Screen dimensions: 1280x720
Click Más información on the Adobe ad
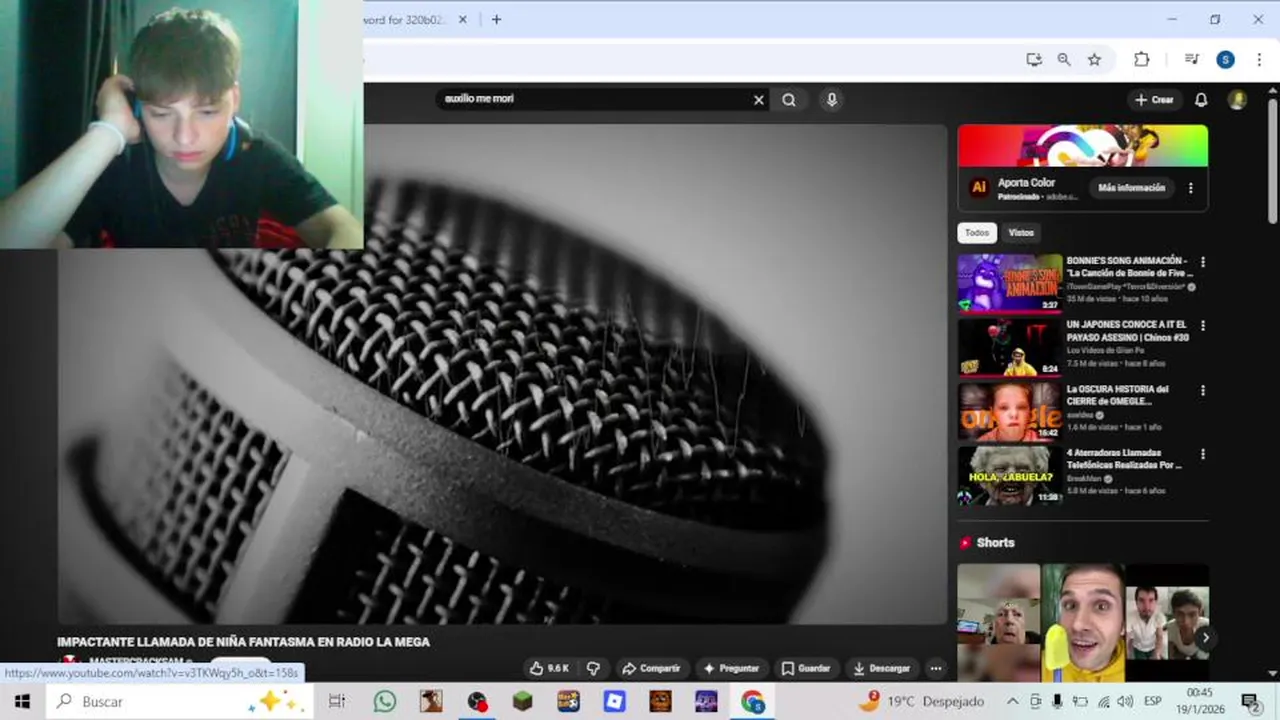(1131, 188)
